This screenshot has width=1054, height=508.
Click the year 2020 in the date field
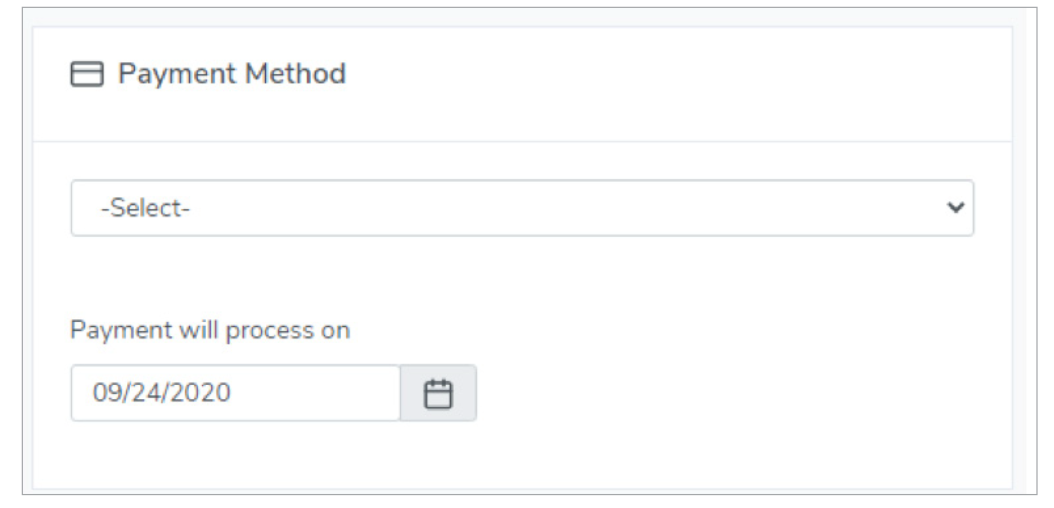point(205,394)
